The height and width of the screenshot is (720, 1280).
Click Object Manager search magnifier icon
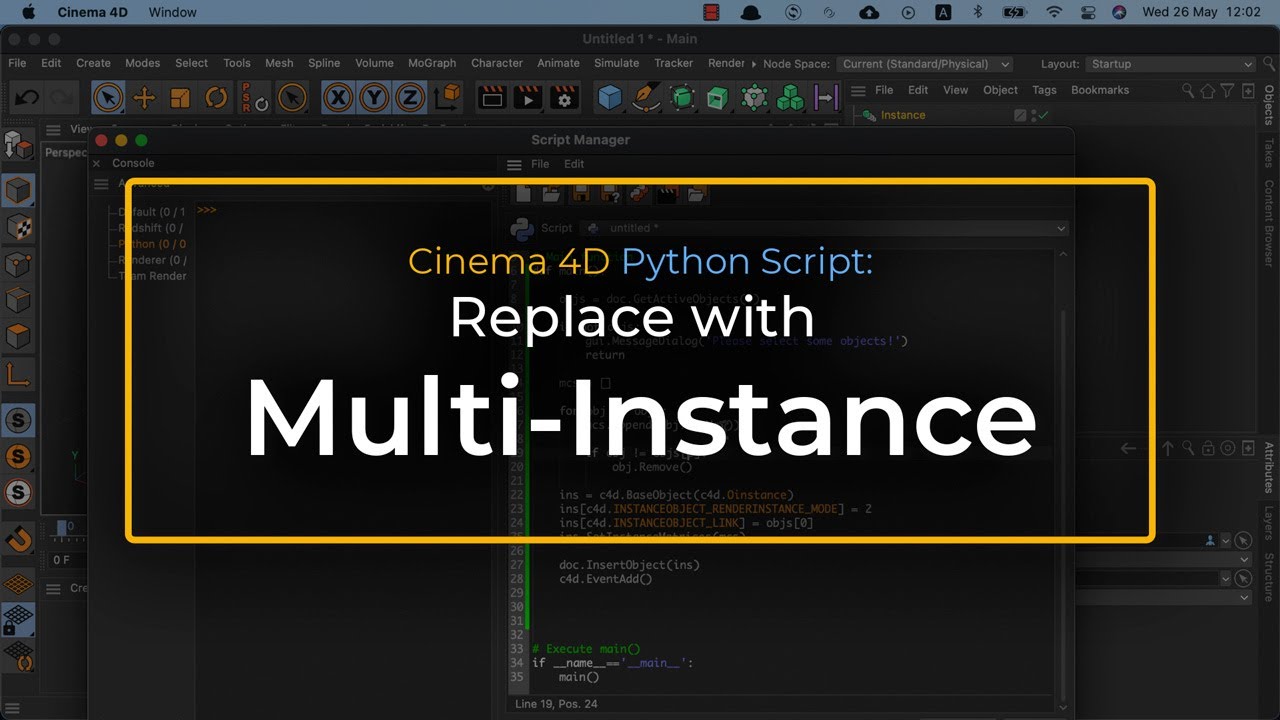[1188, 90]
